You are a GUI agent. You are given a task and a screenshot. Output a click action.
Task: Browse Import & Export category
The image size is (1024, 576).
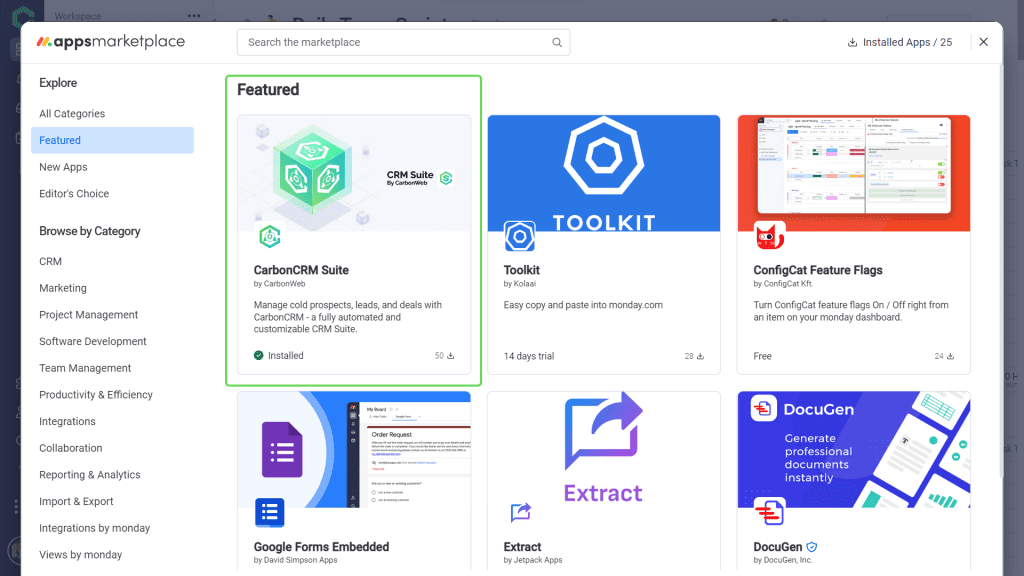76,502
